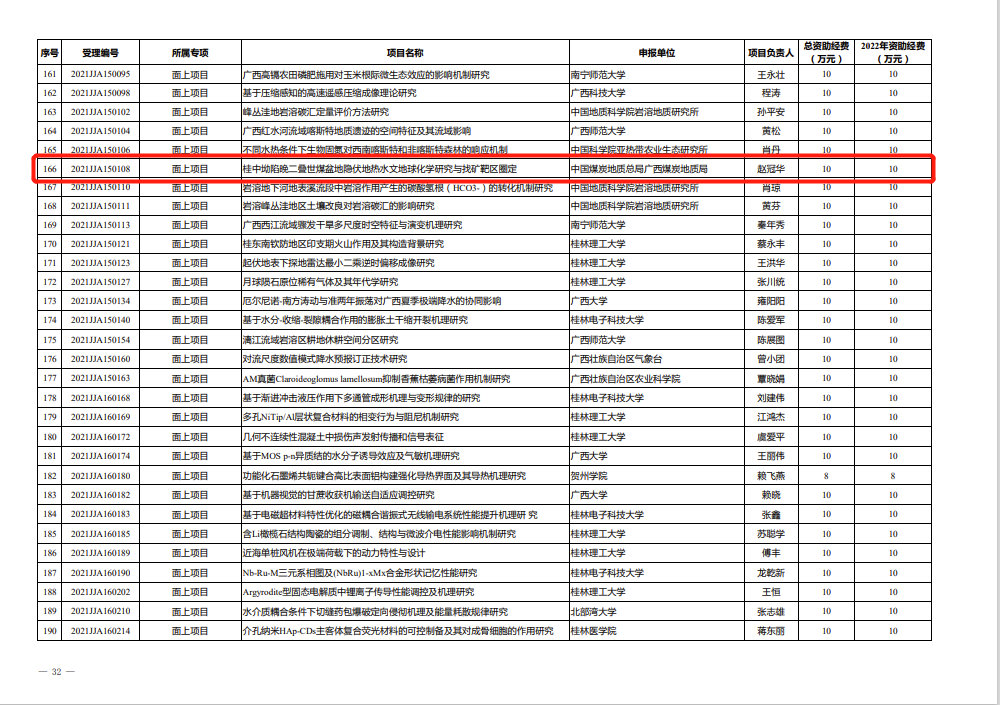1000x705 pixels.
Task: Click project title 基于压缩感知的高速遥感压缩成像理论研究
Action: [x=329, y=93]
